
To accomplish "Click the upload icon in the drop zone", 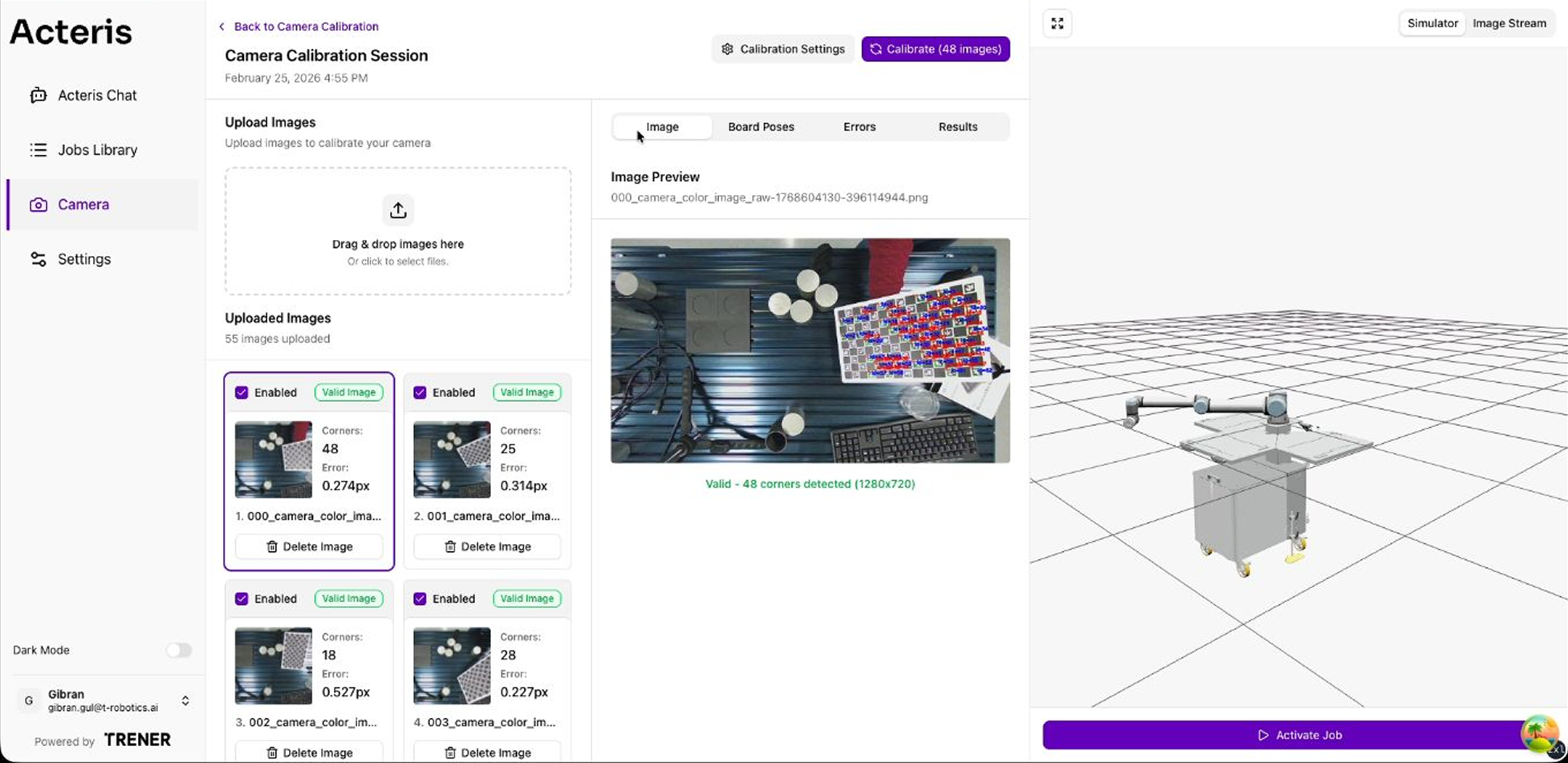I will (398, 209).
